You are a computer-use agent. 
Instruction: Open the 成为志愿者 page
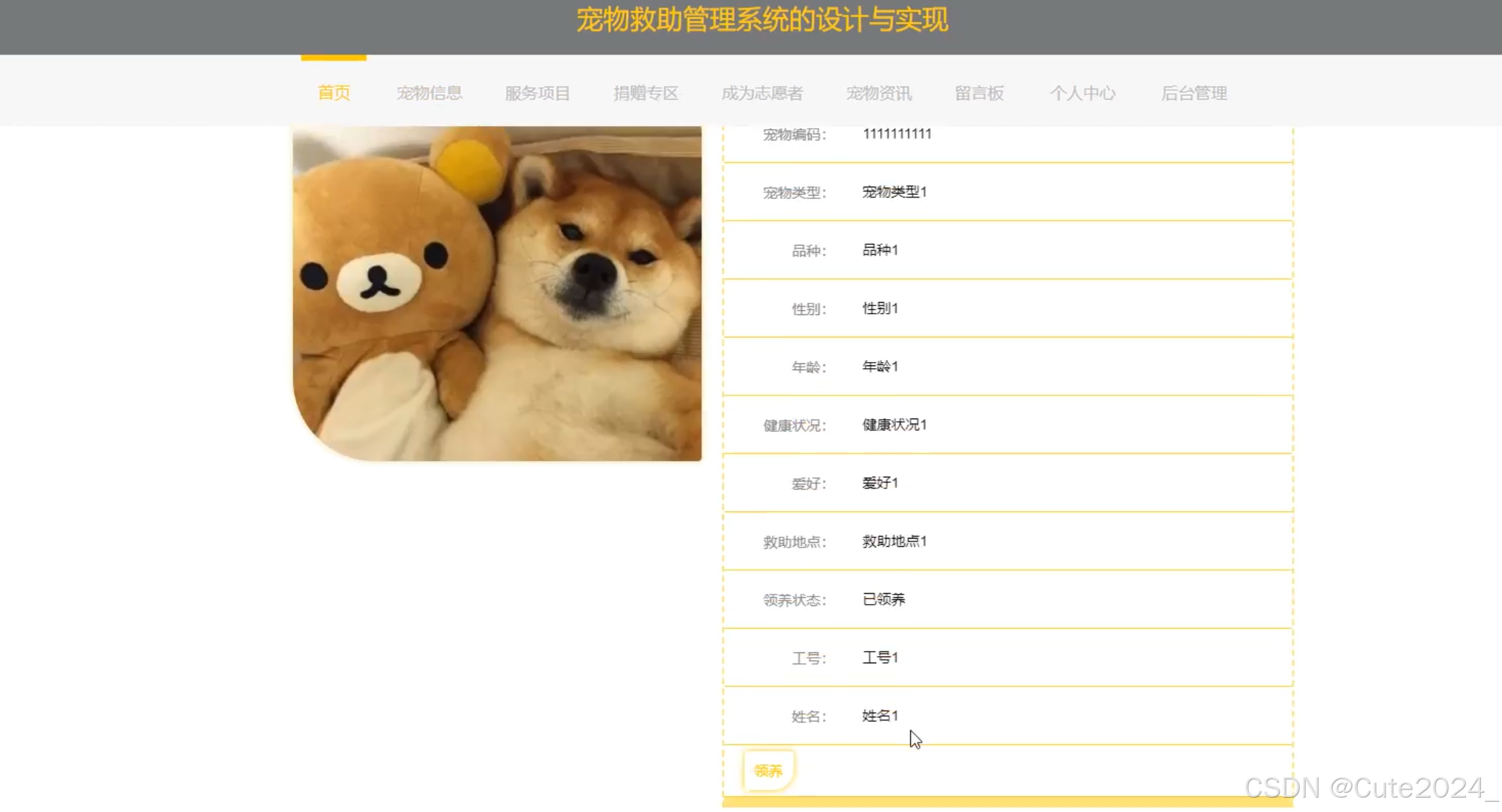pyautogui.click(x=762, y=93)
